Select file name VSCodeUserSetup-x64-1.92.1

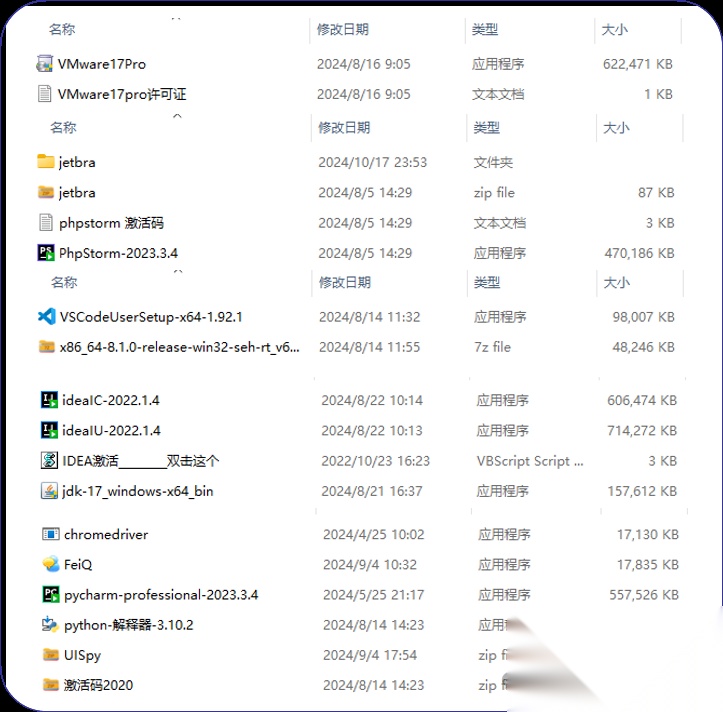pyautogui.click(x=151, y=317)
